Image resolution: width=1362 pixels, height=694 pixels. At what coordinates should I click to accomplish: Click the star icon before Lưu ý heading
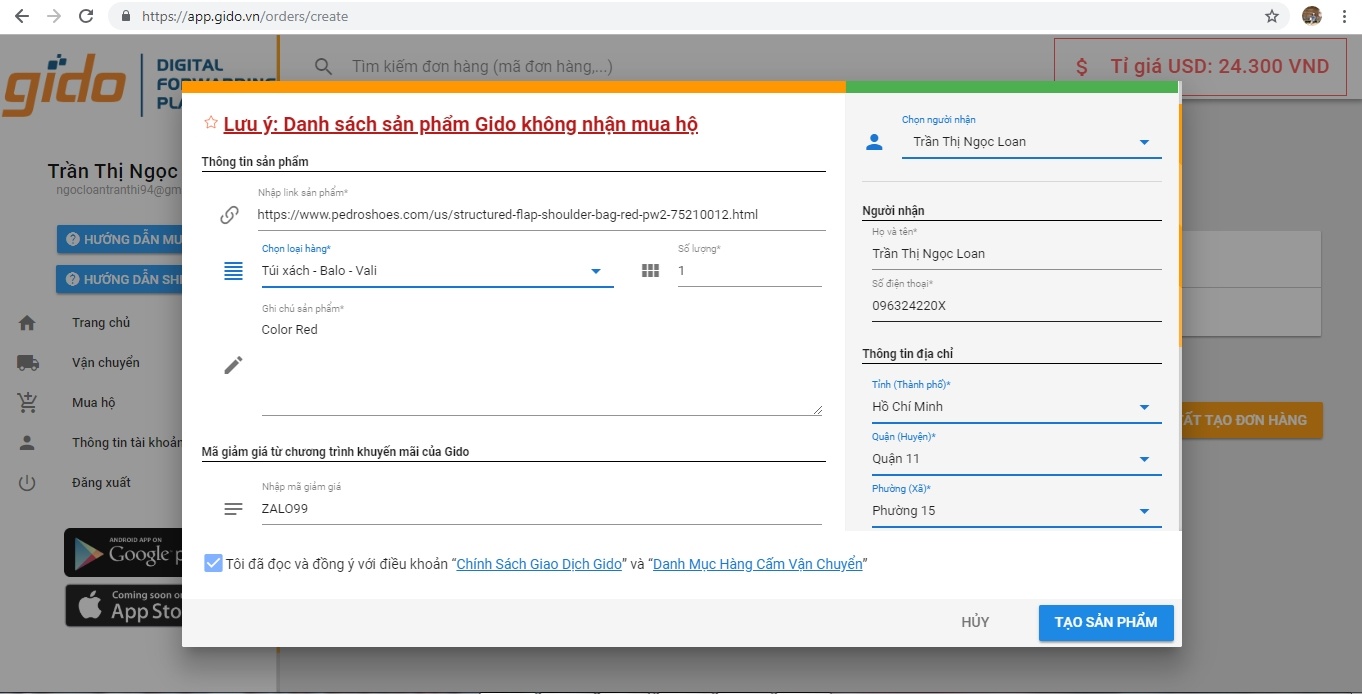210,123
